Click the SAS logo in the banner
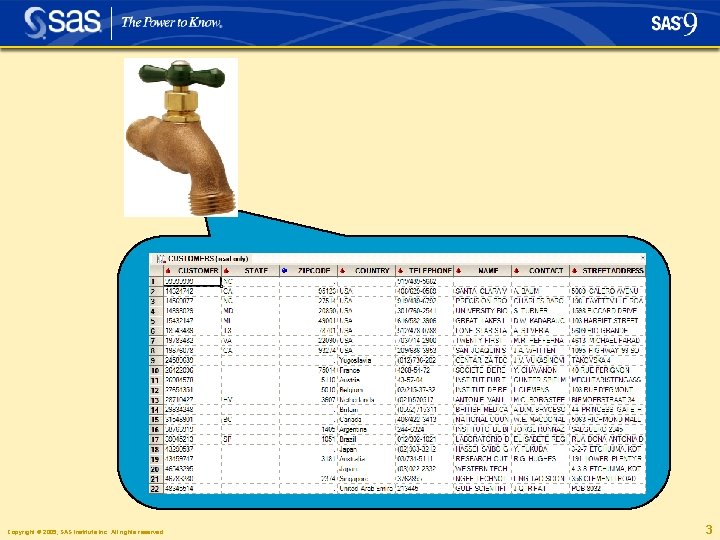Image resolution: width=720 pixels, height=540 pixels. 62,22
